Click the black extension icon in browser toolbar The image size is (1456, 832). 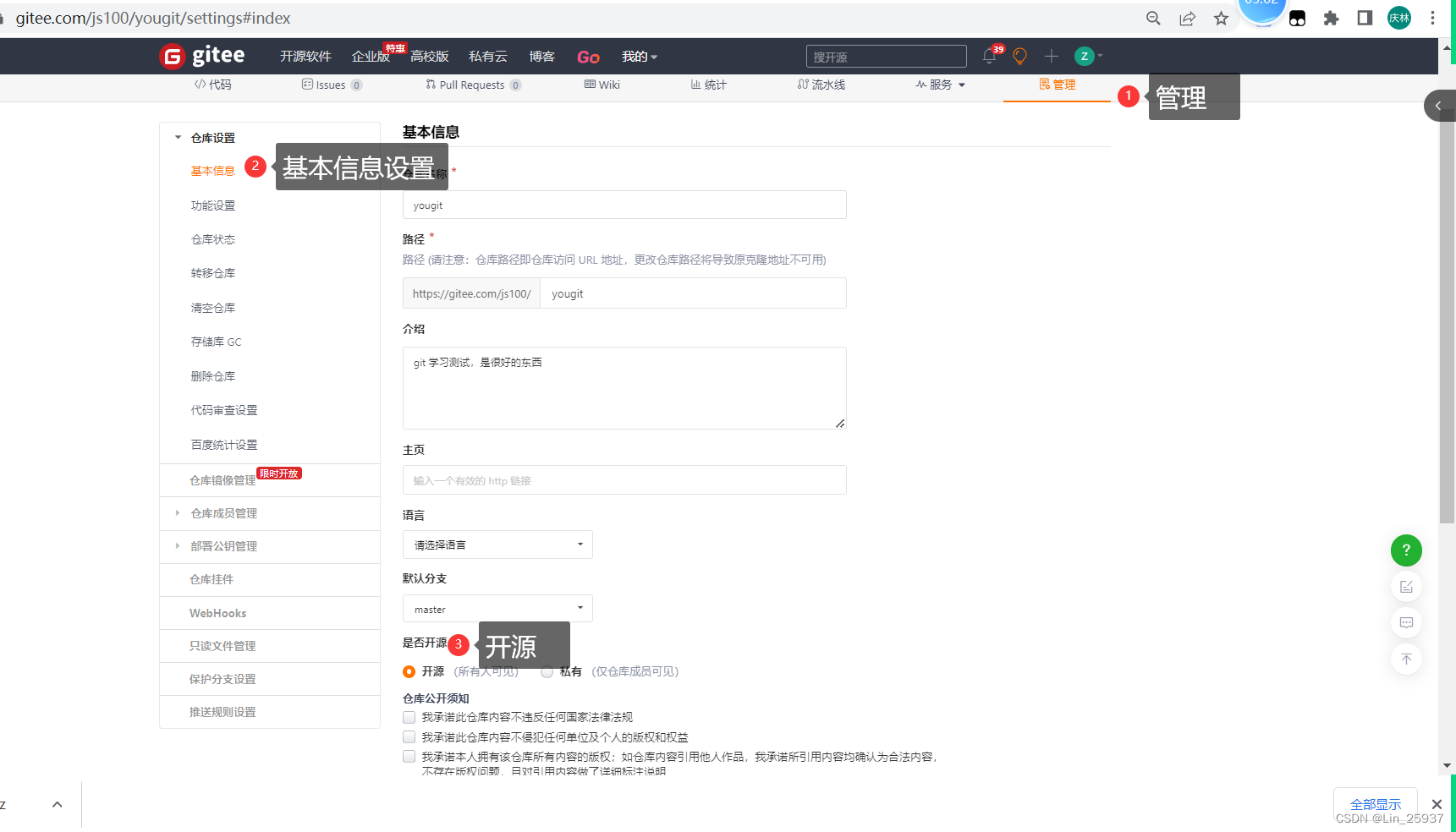pos(1297,19)
